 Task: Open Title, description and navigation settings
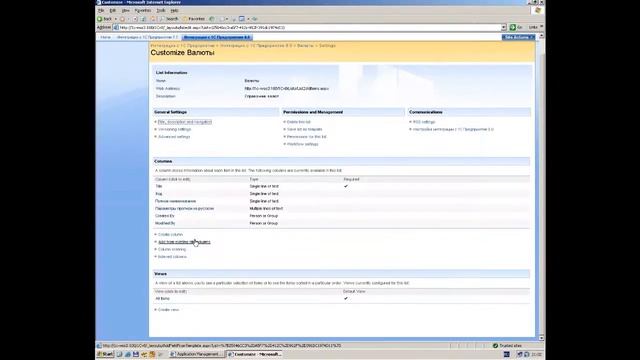tap(184, 122)
